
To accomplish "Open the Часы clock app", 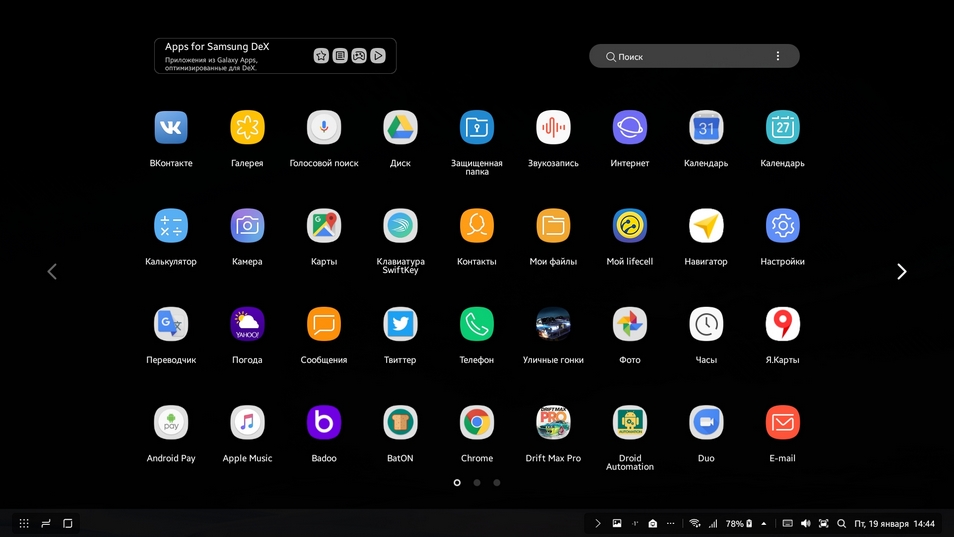I will pyautogui.click(x=706, y=324).
